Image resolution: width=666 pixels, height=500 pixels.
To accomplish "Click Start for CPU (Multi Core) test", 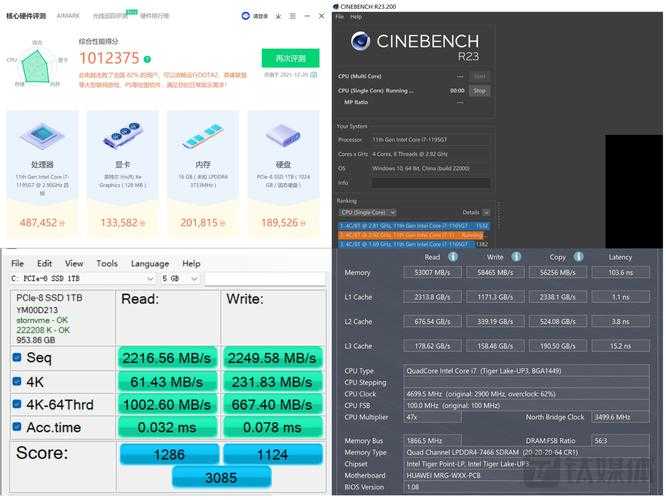I will pyautogui.click(x=480, y=76).
